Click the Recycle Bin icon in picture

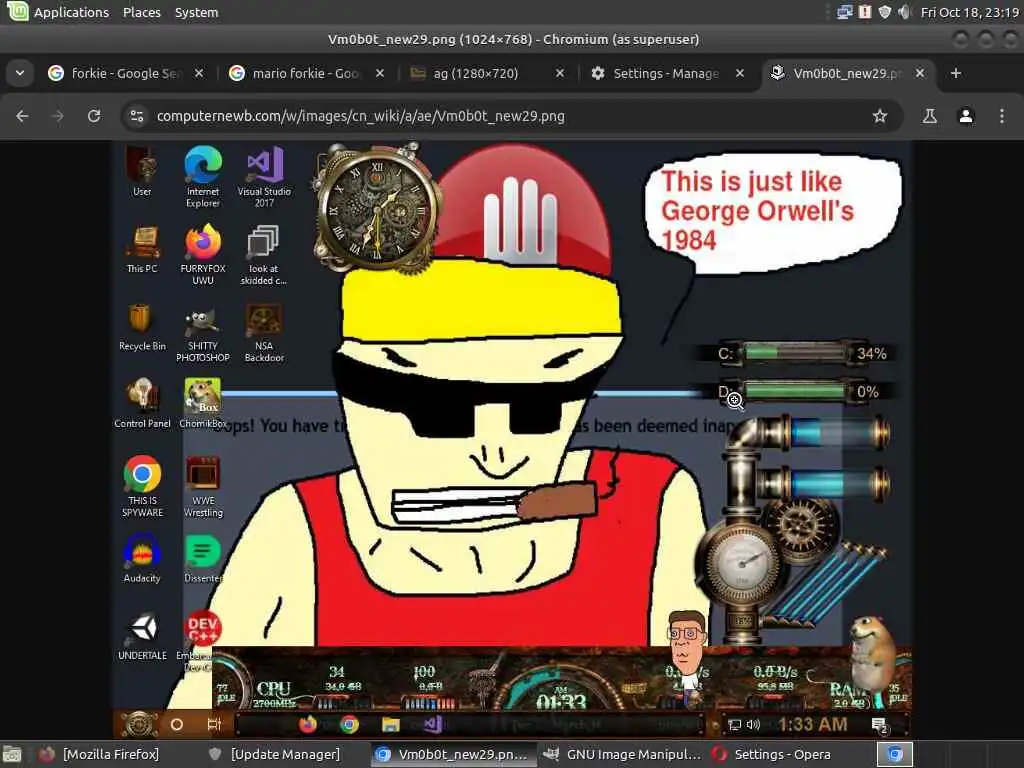click(142, 328)
